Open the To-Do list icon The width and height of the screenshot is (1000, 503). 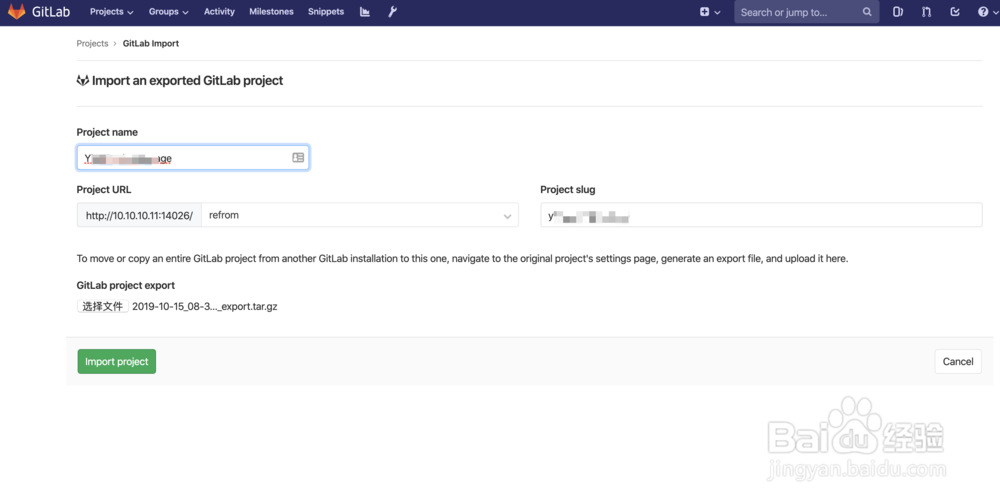[955, 11]
